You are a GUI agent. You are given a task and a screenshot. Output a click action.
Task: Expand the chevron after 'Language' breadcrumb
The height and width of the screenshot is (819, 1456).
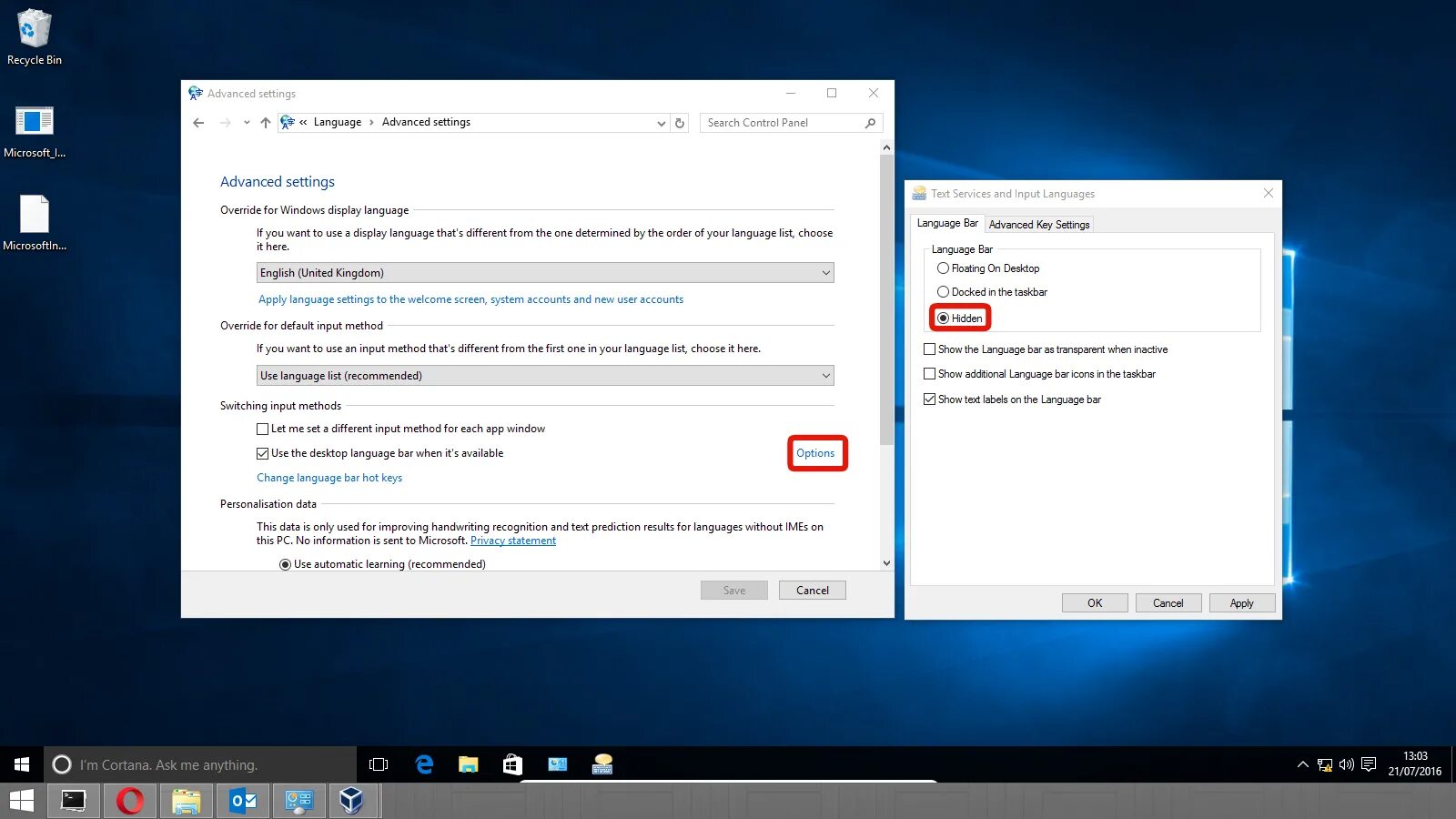click(x=371, y=122)
